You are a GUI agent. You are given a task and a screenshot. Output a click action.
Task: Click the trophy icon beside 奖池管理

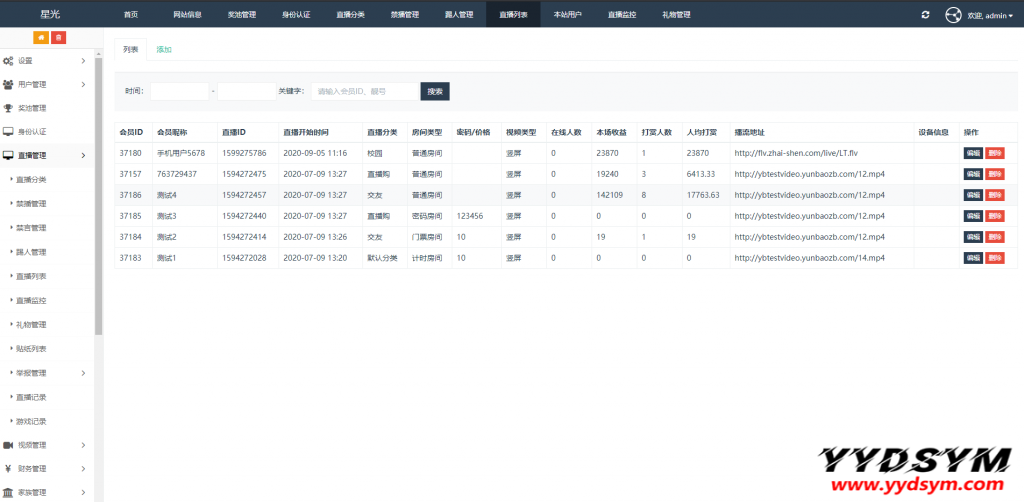[8, 108]
